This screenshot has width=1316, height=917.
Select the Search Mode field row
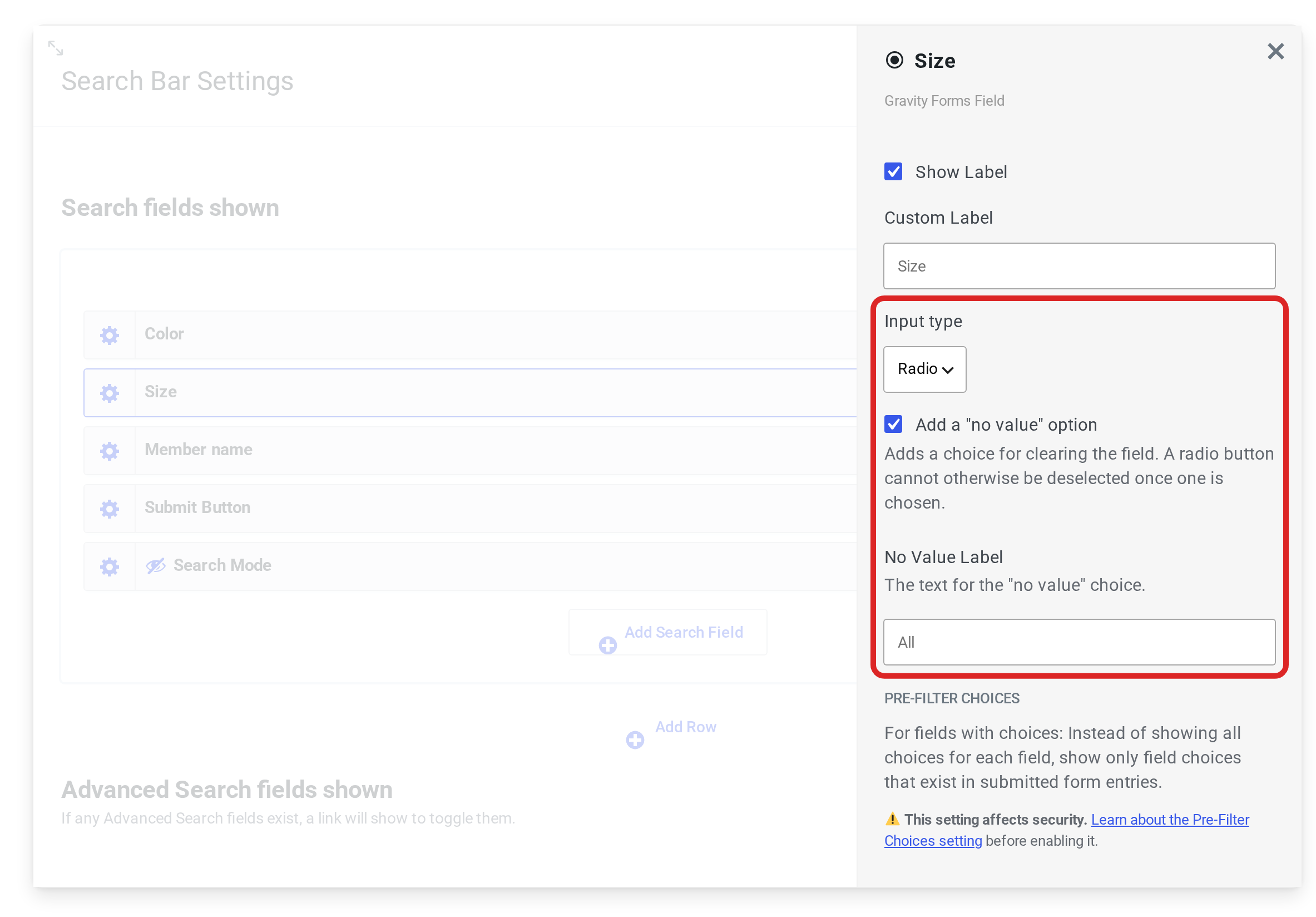pyautogui.click(x=470, y=566)
